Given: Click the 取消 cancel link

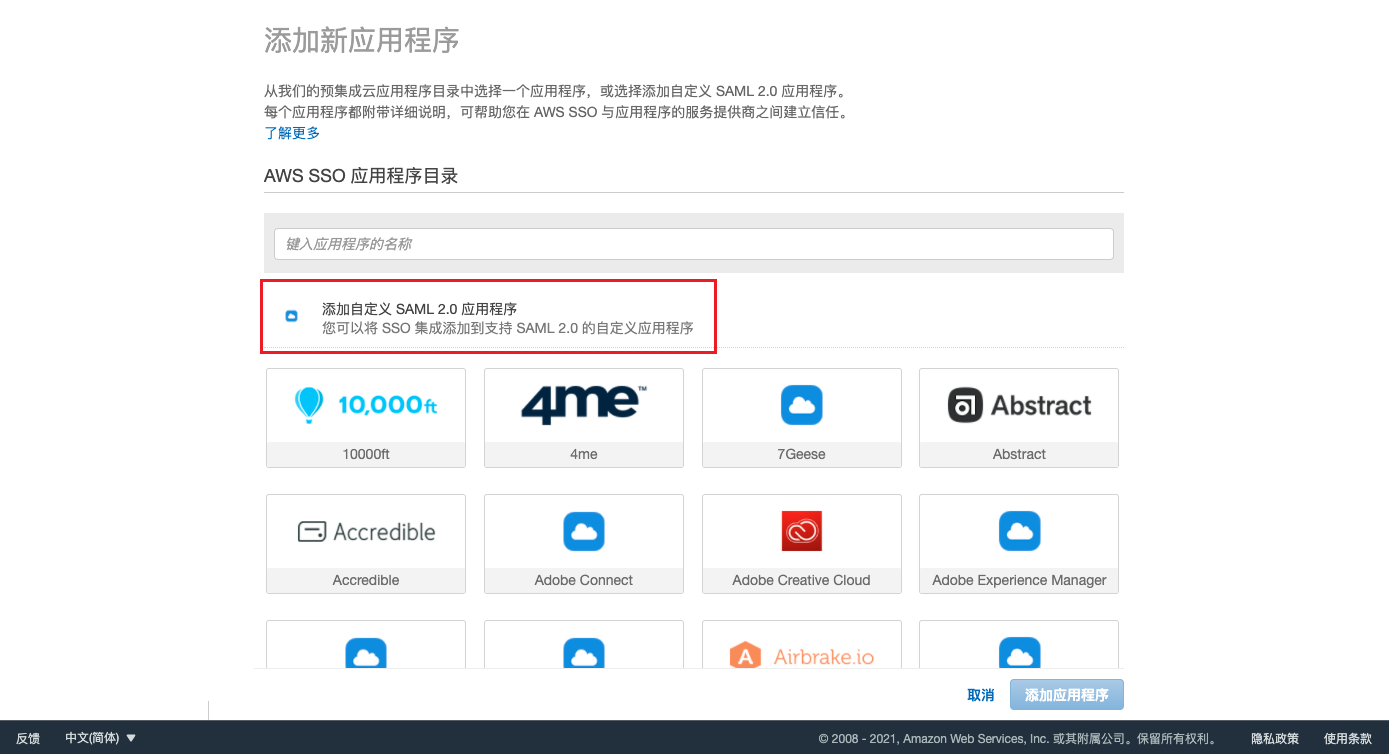Looking at the screenshot, I should tap(980, 695).
